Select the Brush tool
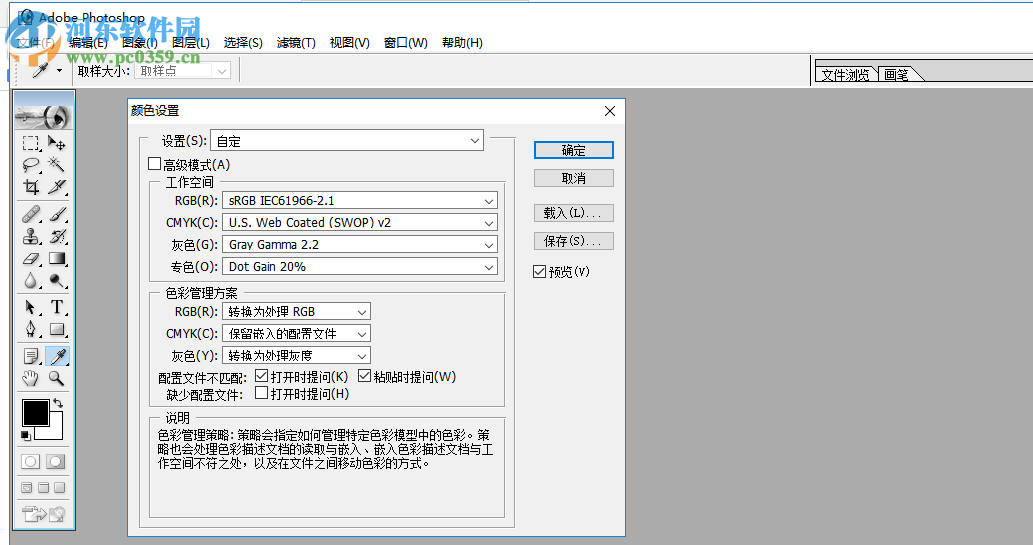Screen dimensions: 1033x545 pyautogui.click(x=57, y=214)
